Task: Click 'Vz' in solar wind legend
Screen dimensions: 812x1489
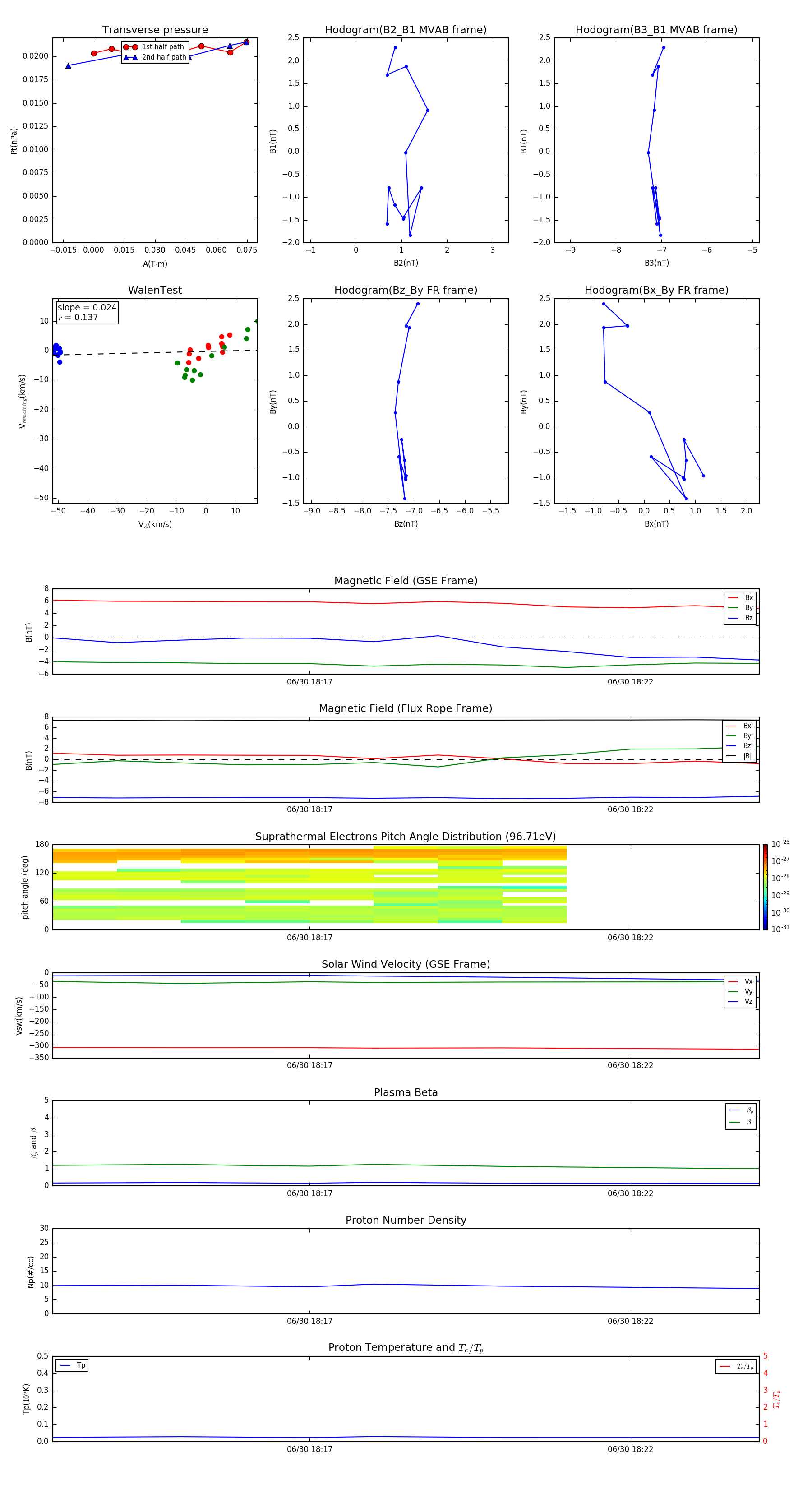Action: (x=740, y=1002)
